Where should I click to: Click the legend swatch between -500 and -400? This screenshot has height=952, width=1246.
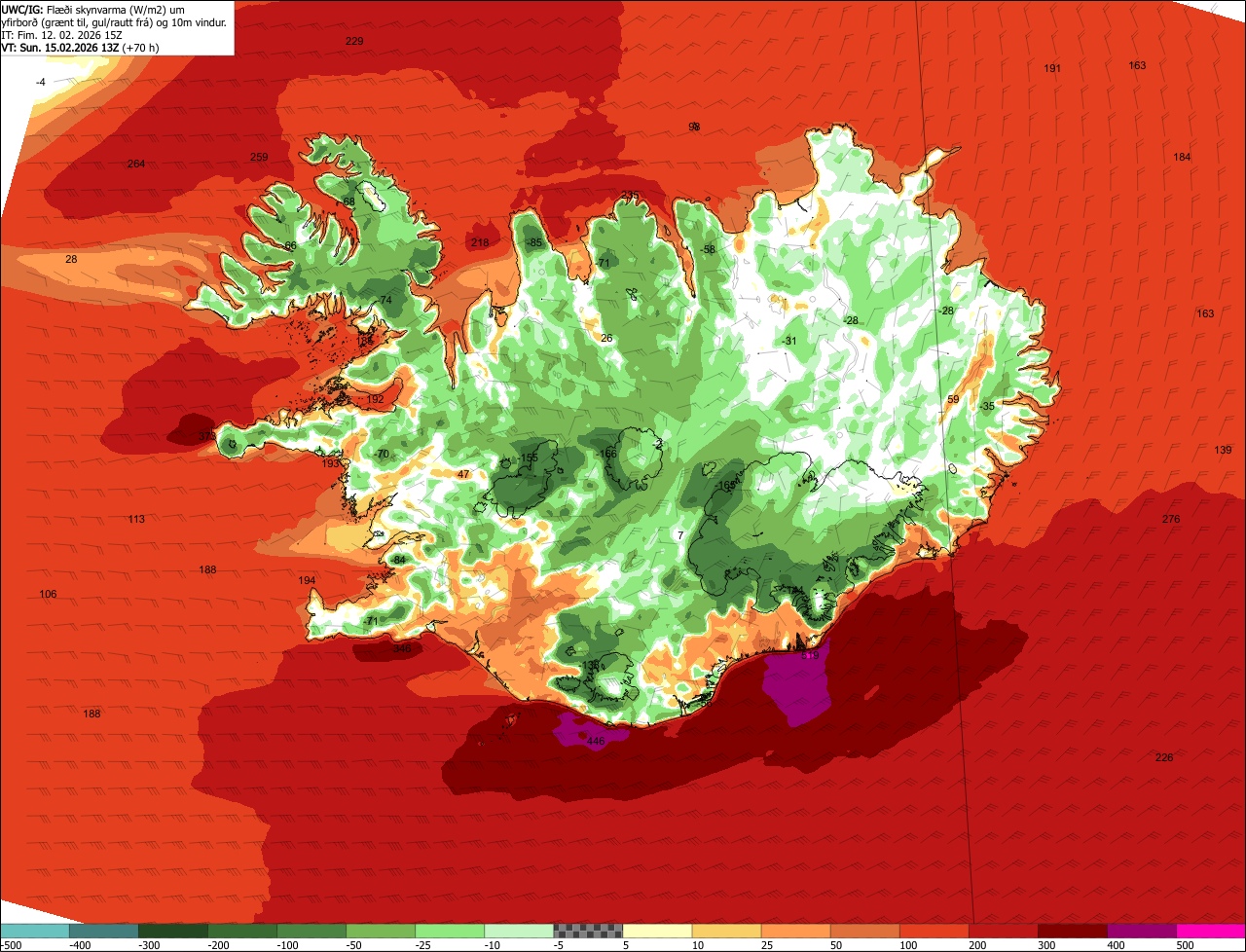coord(34,931)
